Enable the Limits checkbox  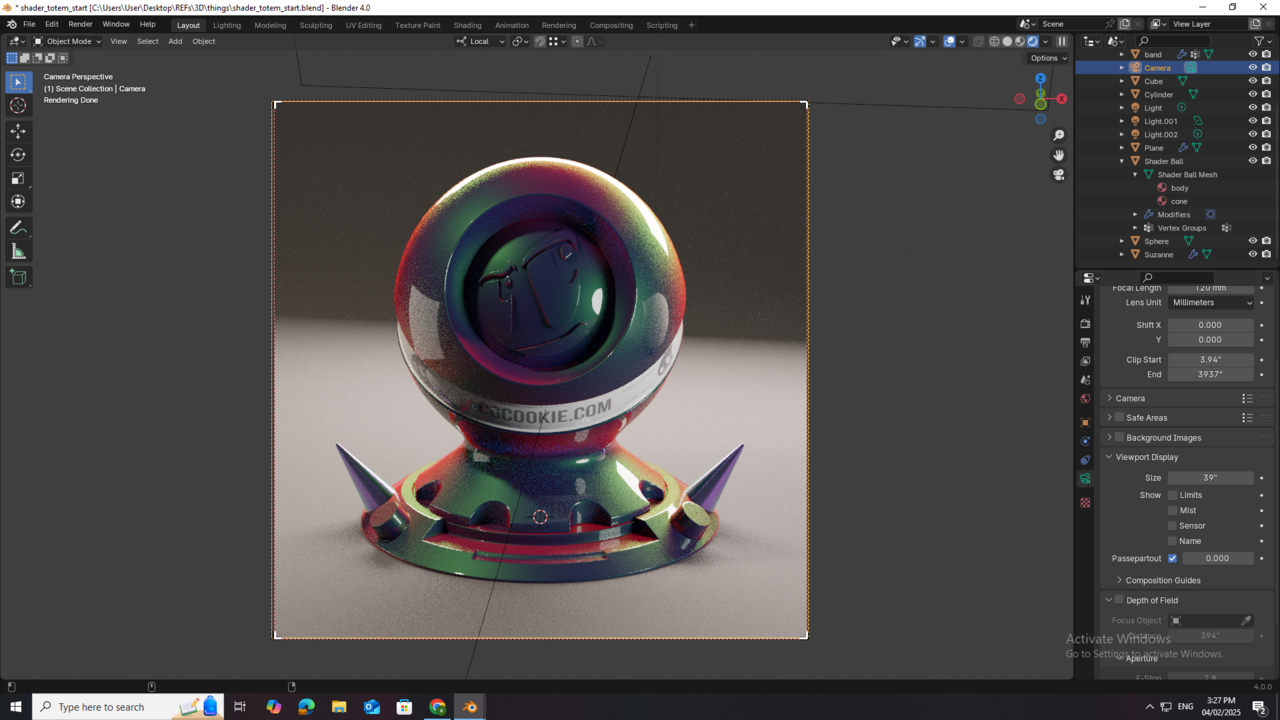pyautogui.click(x=1172, y=495)
